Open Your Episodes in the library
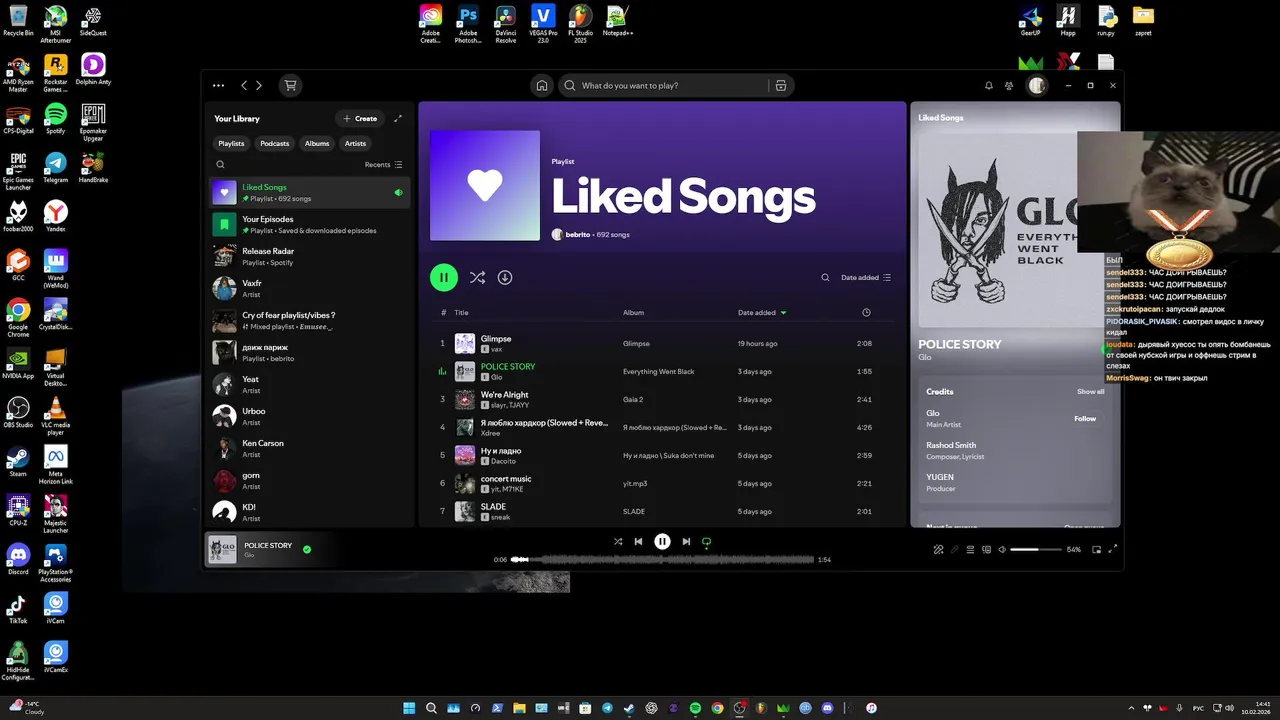 (x=310, y=225)
